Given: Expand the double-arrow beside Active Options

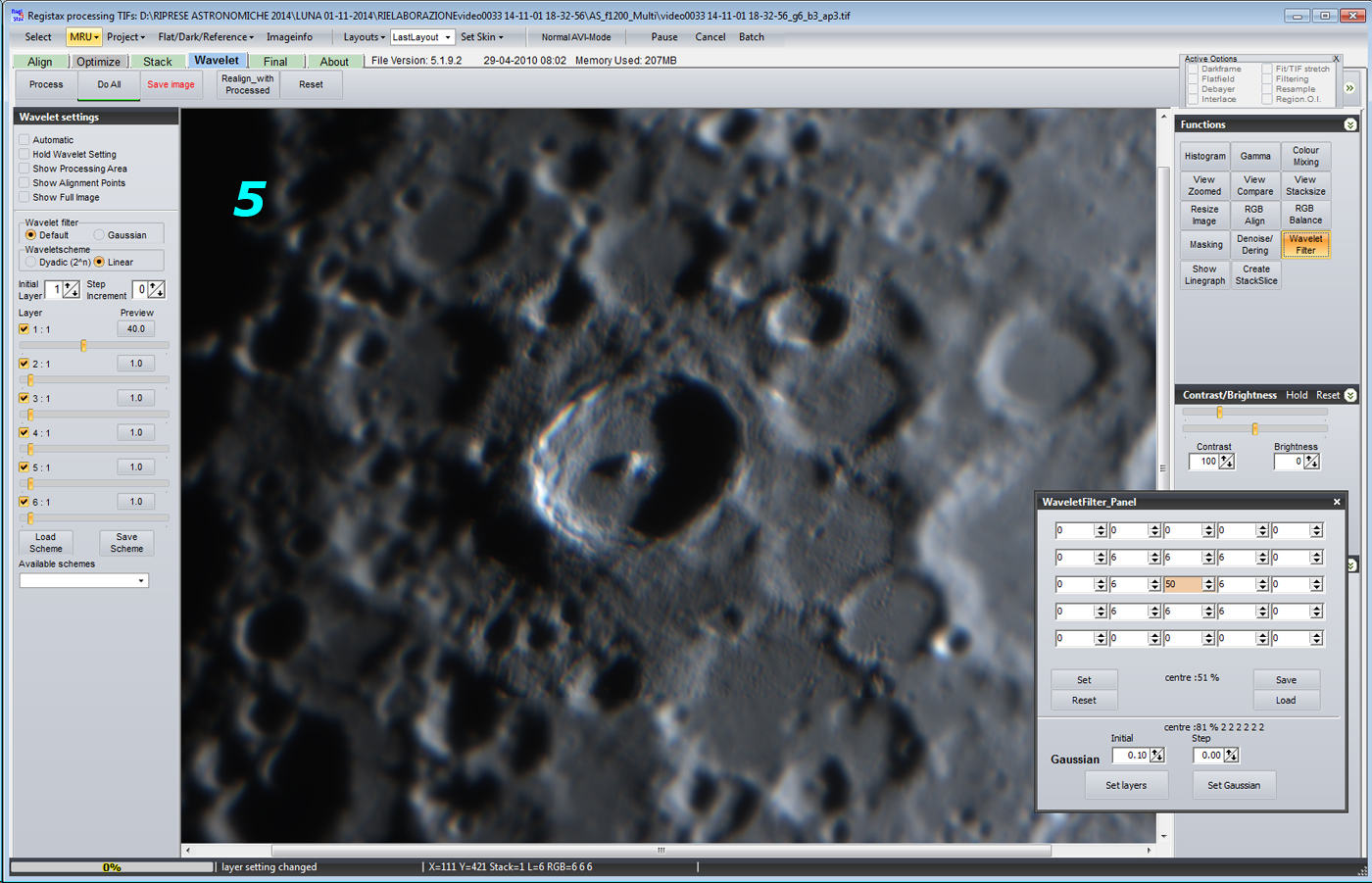Looking at the screenshot, I should (x=1349, y=88).
